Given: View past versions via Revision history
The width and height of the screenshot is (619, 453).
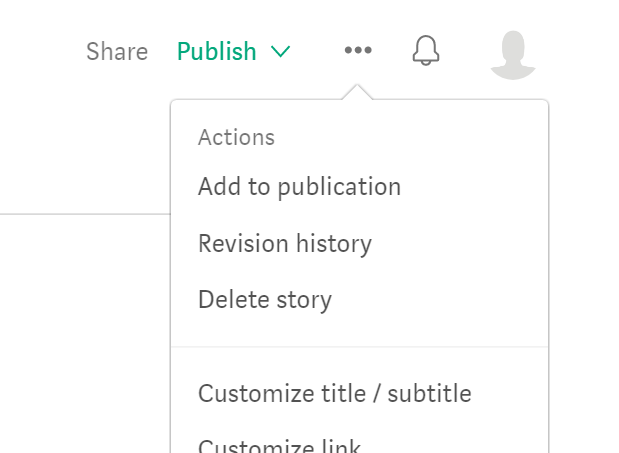Looking at the screenshot, I should (285, 243).
